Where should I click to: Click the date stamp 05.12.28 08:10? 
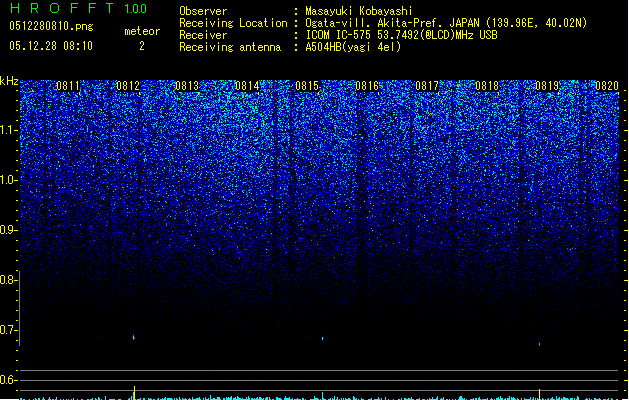51,46
